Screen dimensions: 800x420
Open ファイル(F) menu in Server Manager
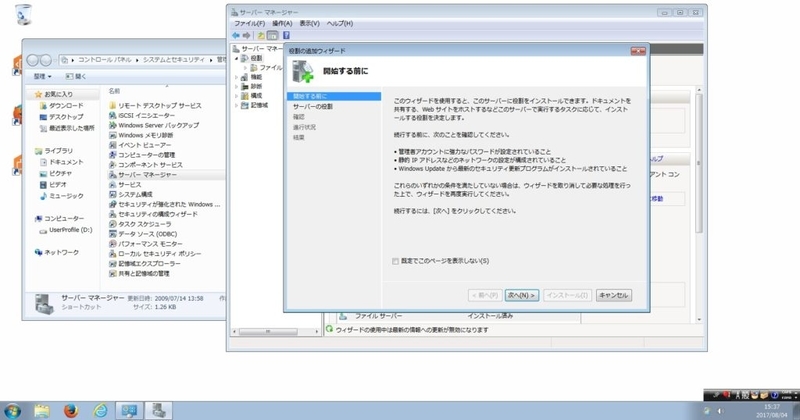(249, 23)
